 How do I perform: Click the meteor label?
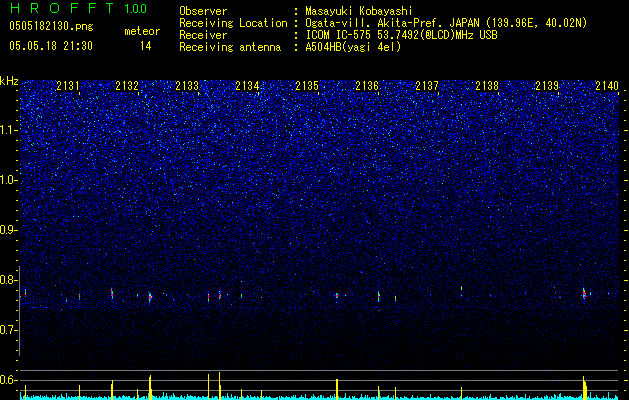click(142, 31)
